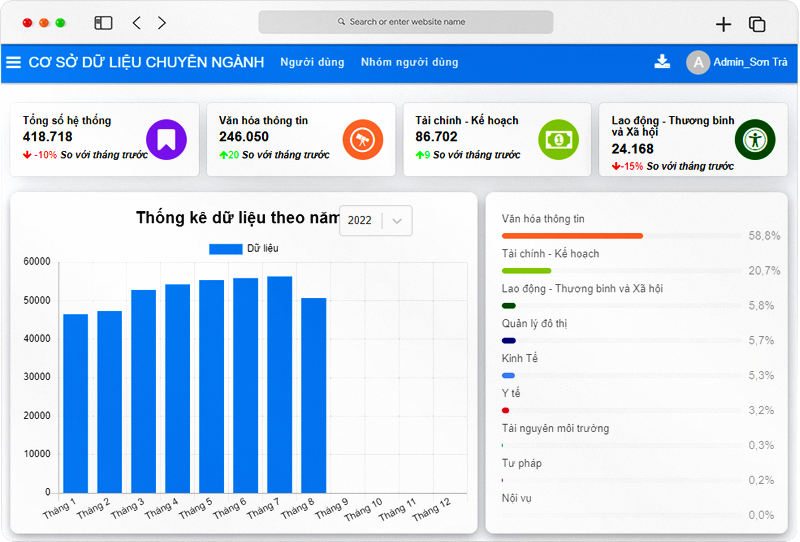Click the green money icon
Image resolution: width=800 pixels, height=542 pixels.
559,139
